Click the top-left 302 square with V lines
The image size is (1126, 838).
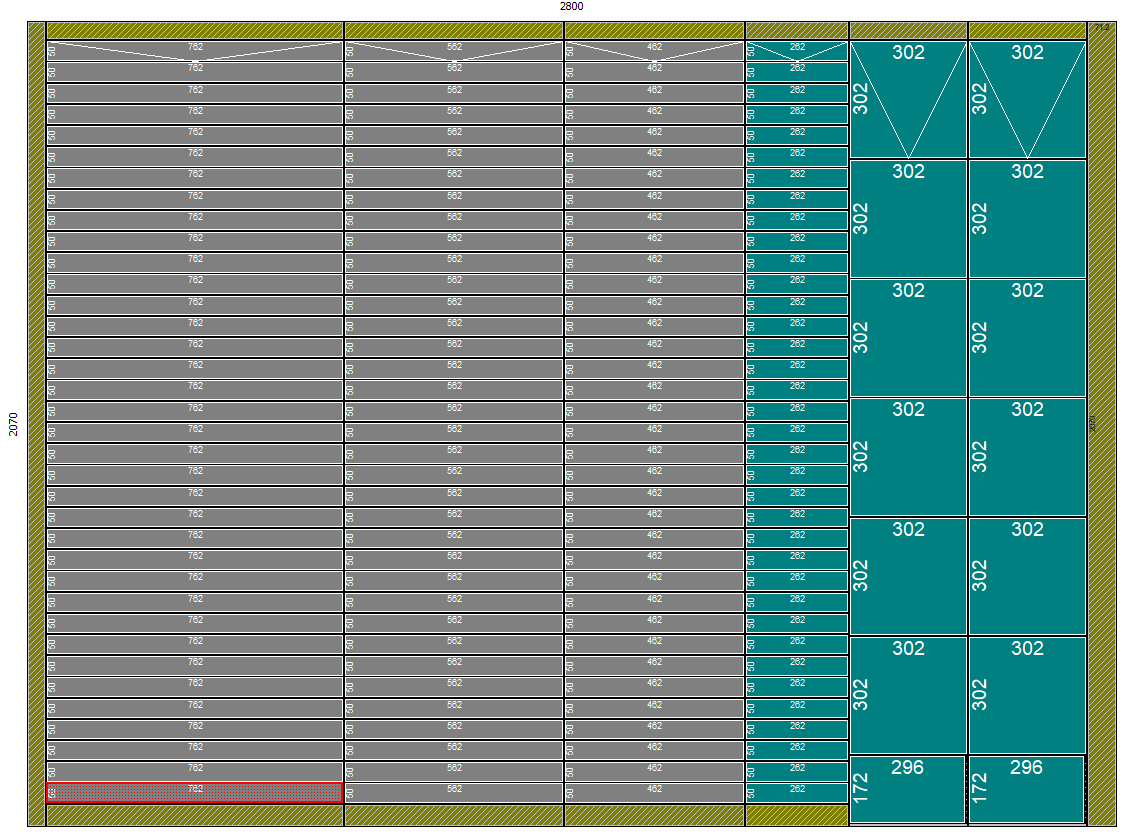pos(908,100)
